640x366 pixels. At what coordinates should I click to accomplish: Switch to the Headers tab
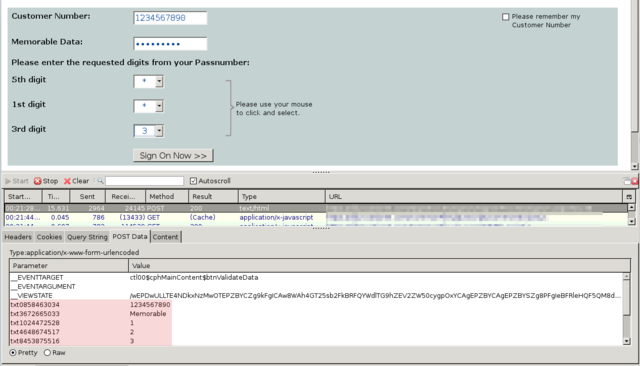click(18, 237)
